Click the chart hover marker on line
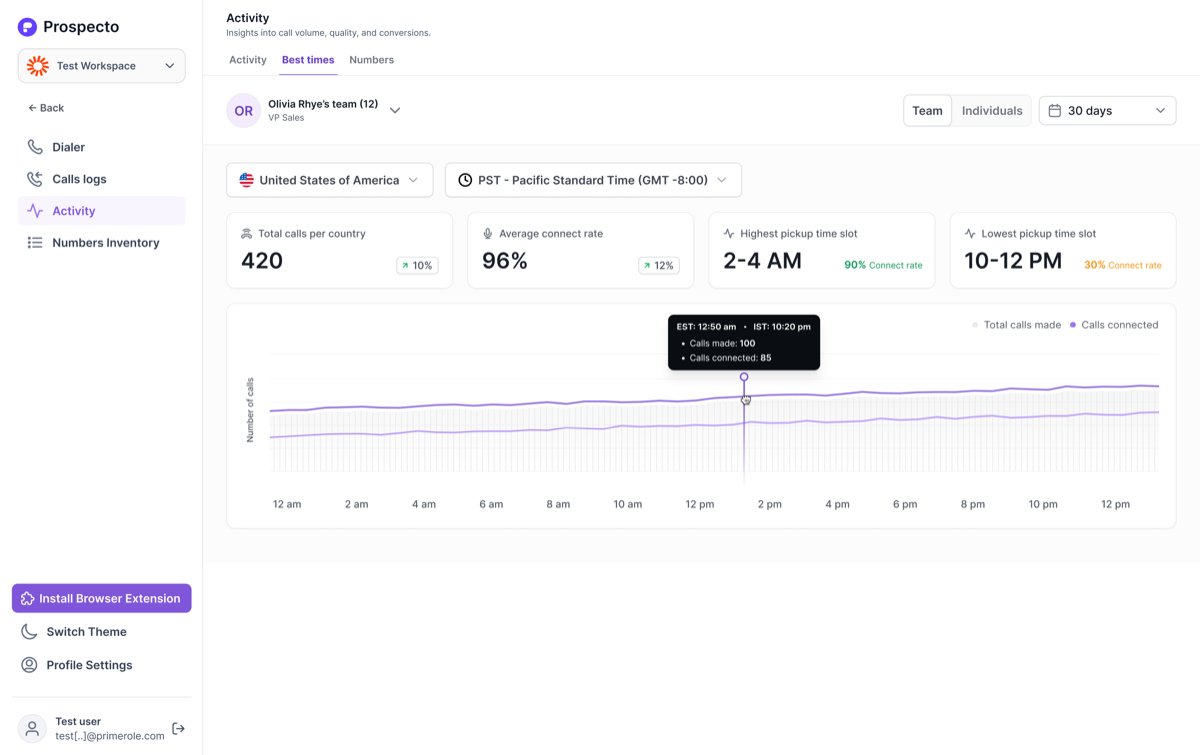The height and width of the screenshot is (755, 1200). [744, 377]
